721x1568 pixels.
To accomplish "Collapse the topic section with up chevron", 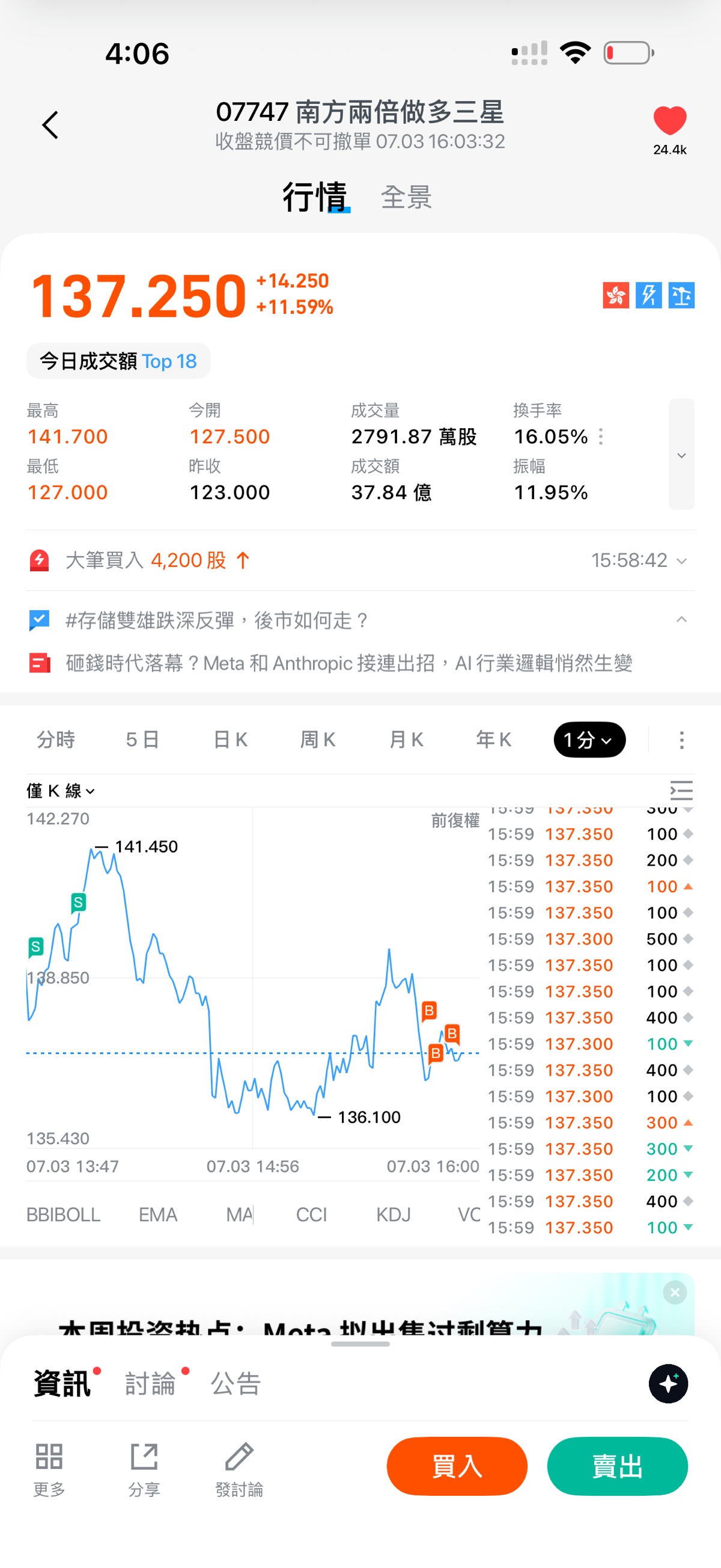I will pos(681,620).
